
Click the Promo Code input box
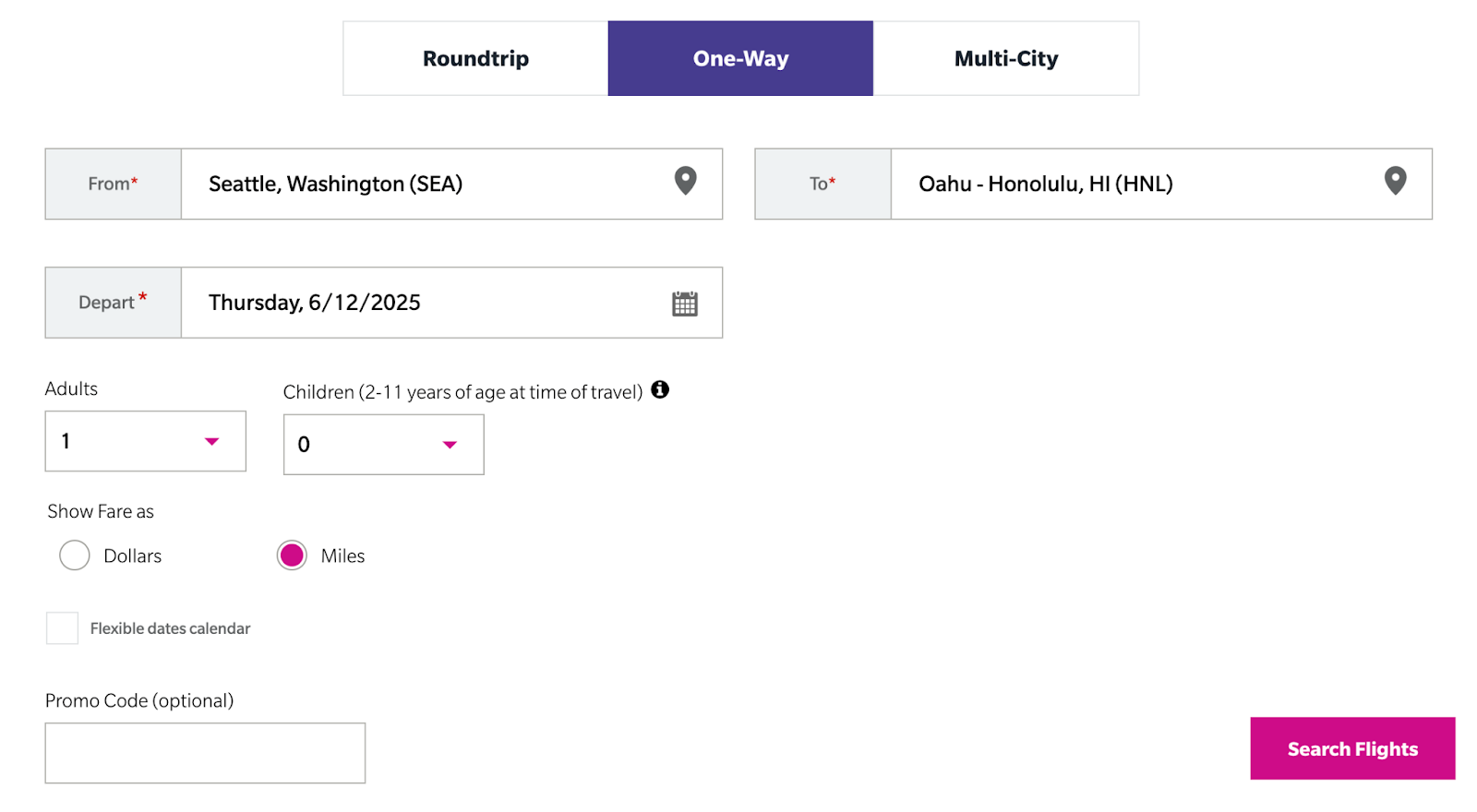205,753
